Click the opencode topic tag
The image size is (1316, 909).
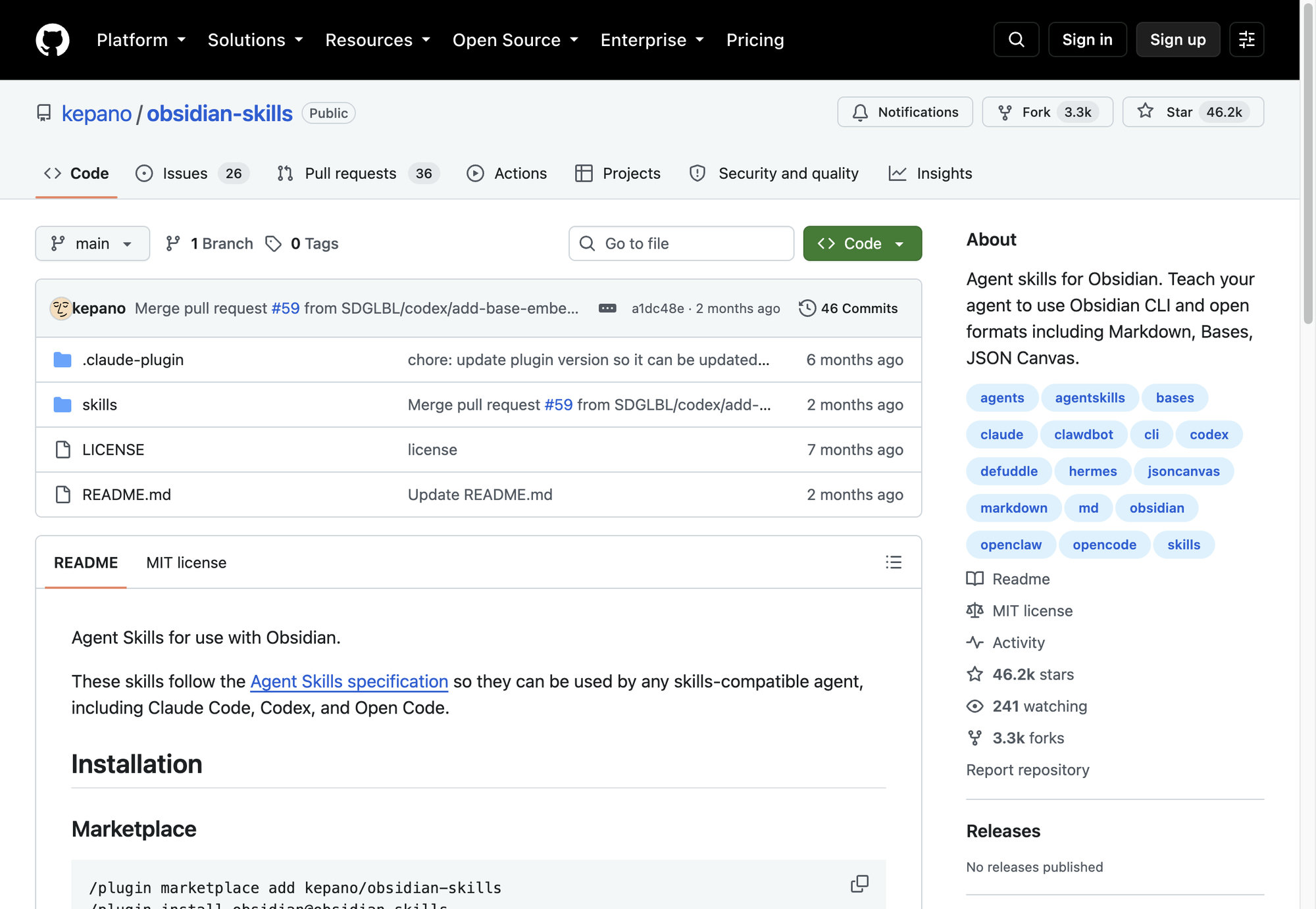coord(1104,545)
